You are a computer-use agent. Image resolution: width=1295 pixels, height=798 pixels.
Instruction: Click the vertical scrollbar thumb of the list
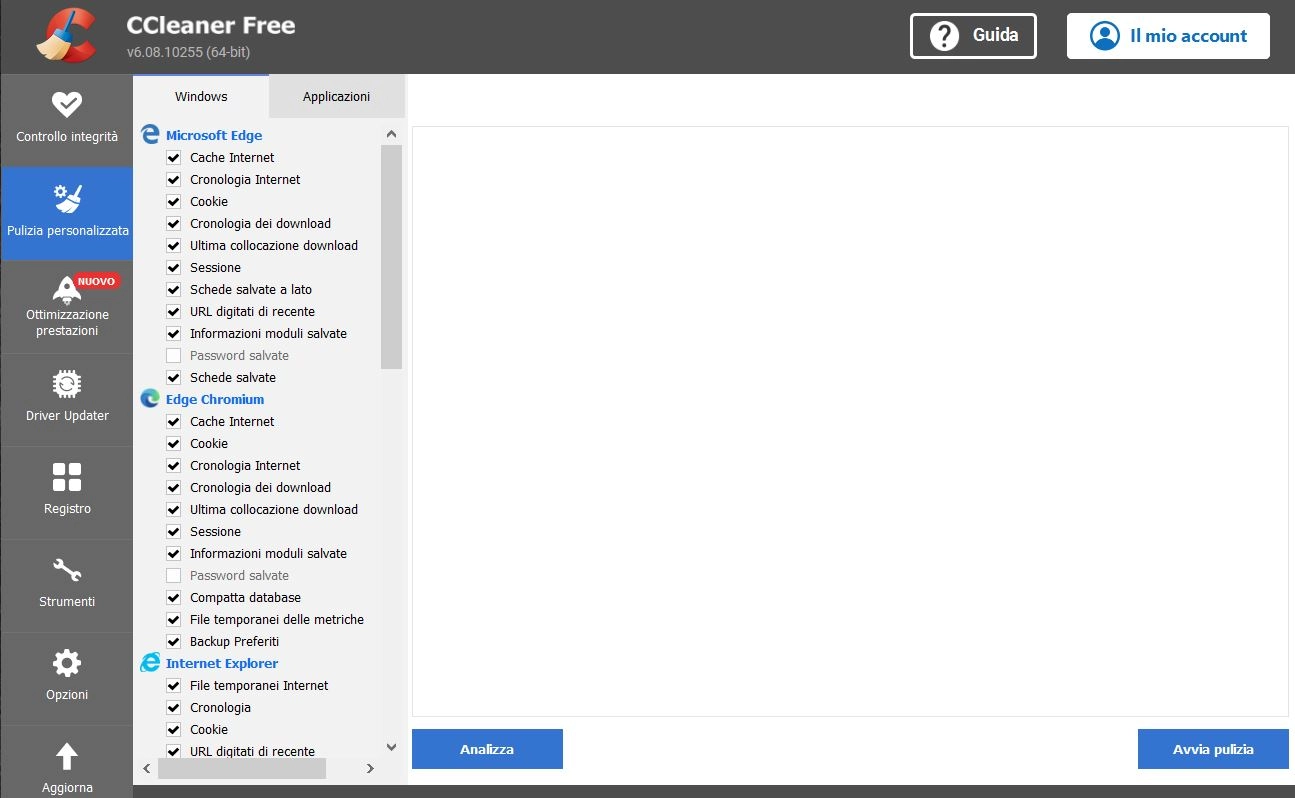[391, 257]
